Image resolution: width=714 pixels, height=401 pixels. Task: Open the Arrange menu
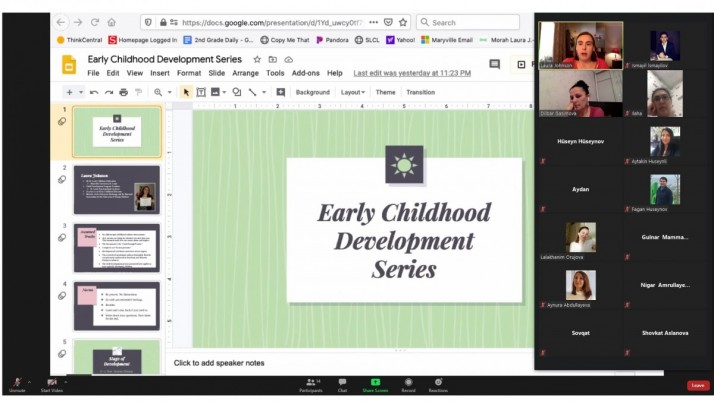[x=245, y=73]
